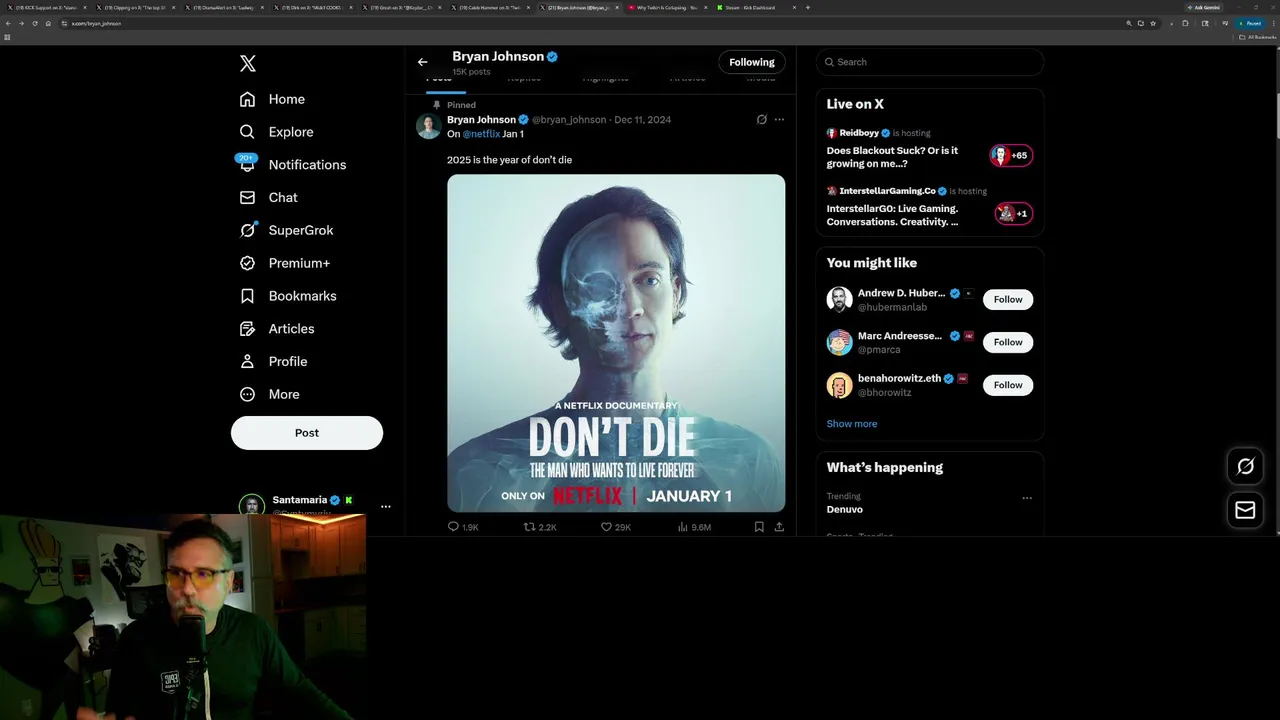1280x720 pixels.
Task: Follow benahorowitz.eth
Action: click(1008, 385)
